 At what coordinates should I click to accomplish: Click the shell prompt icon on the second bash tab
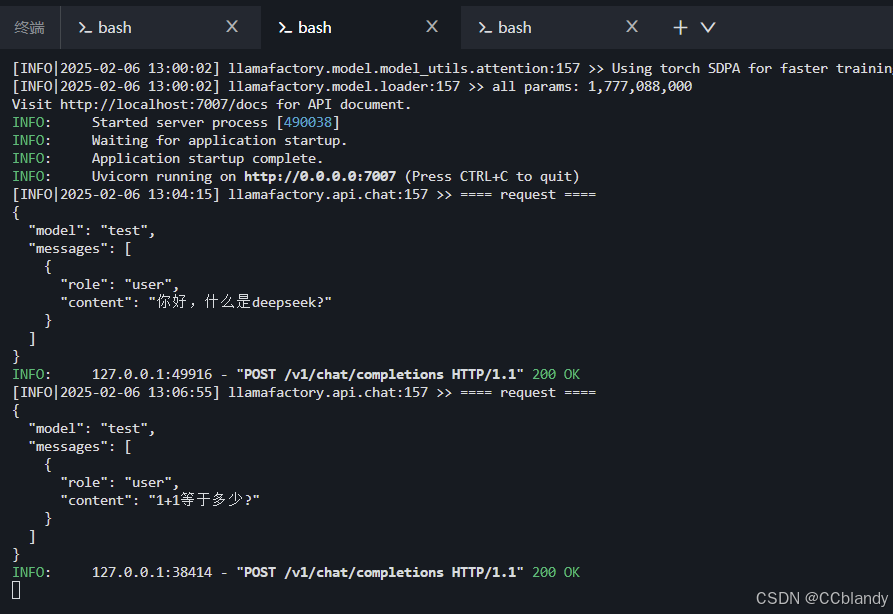point(285,27)
